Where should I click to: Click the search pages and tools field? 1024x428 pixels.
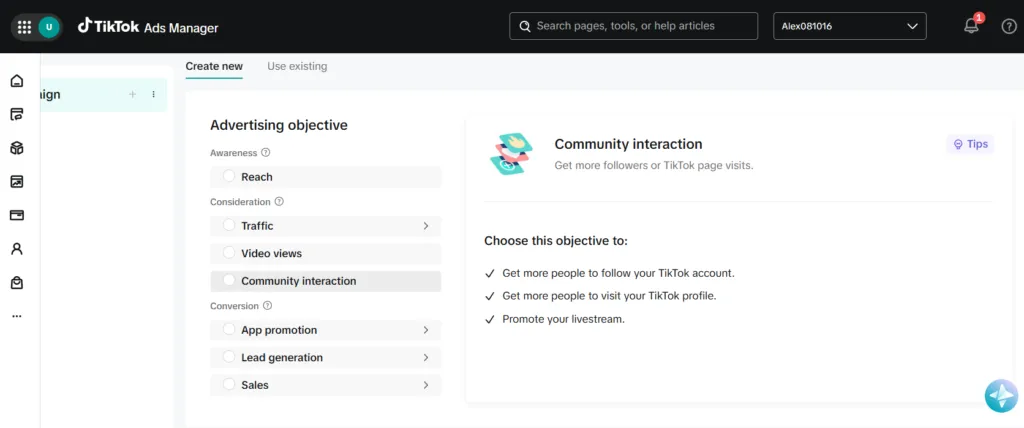633,26
